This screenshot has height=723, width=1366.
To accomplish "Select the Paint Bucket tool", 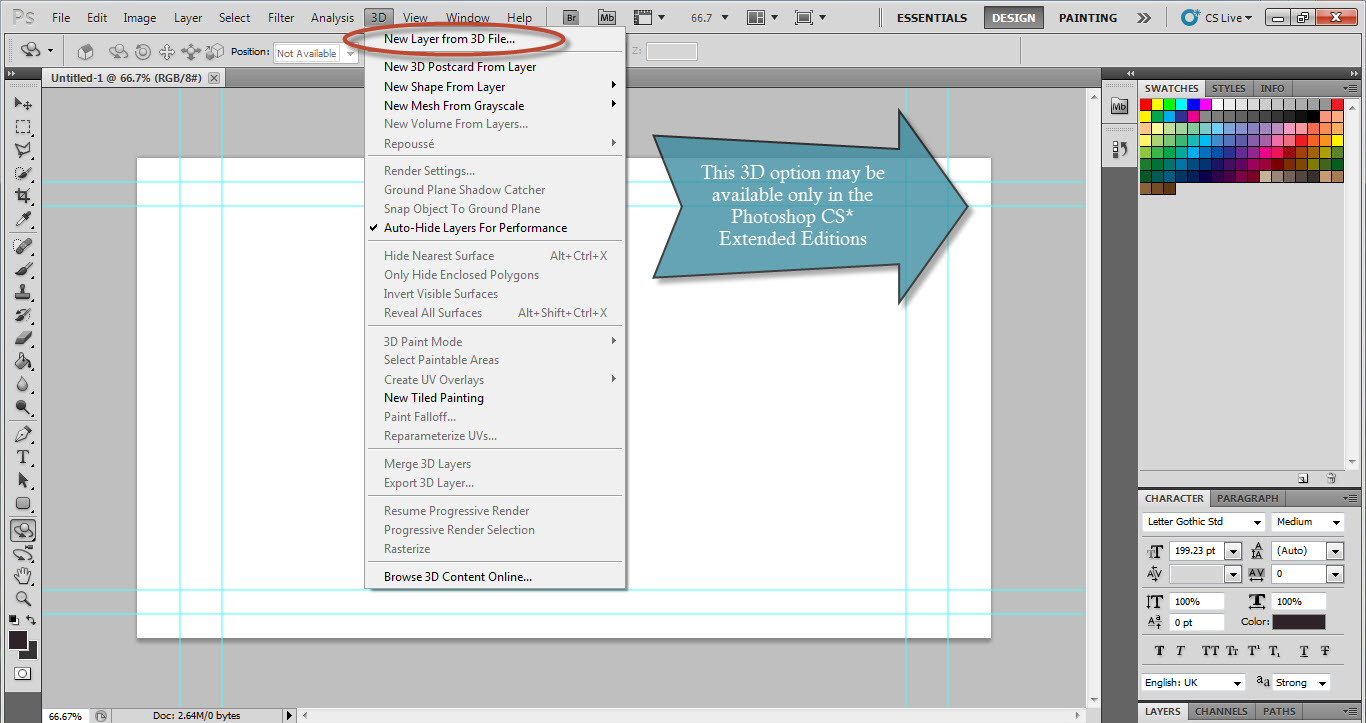I will 22,361.
